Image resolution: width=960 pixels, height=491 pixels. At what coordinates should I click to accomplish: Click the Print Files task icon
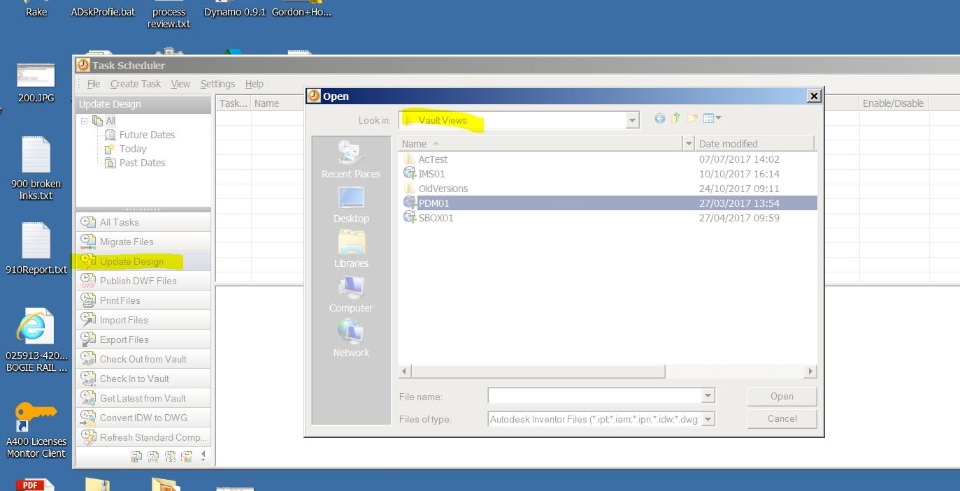(88, 301)
